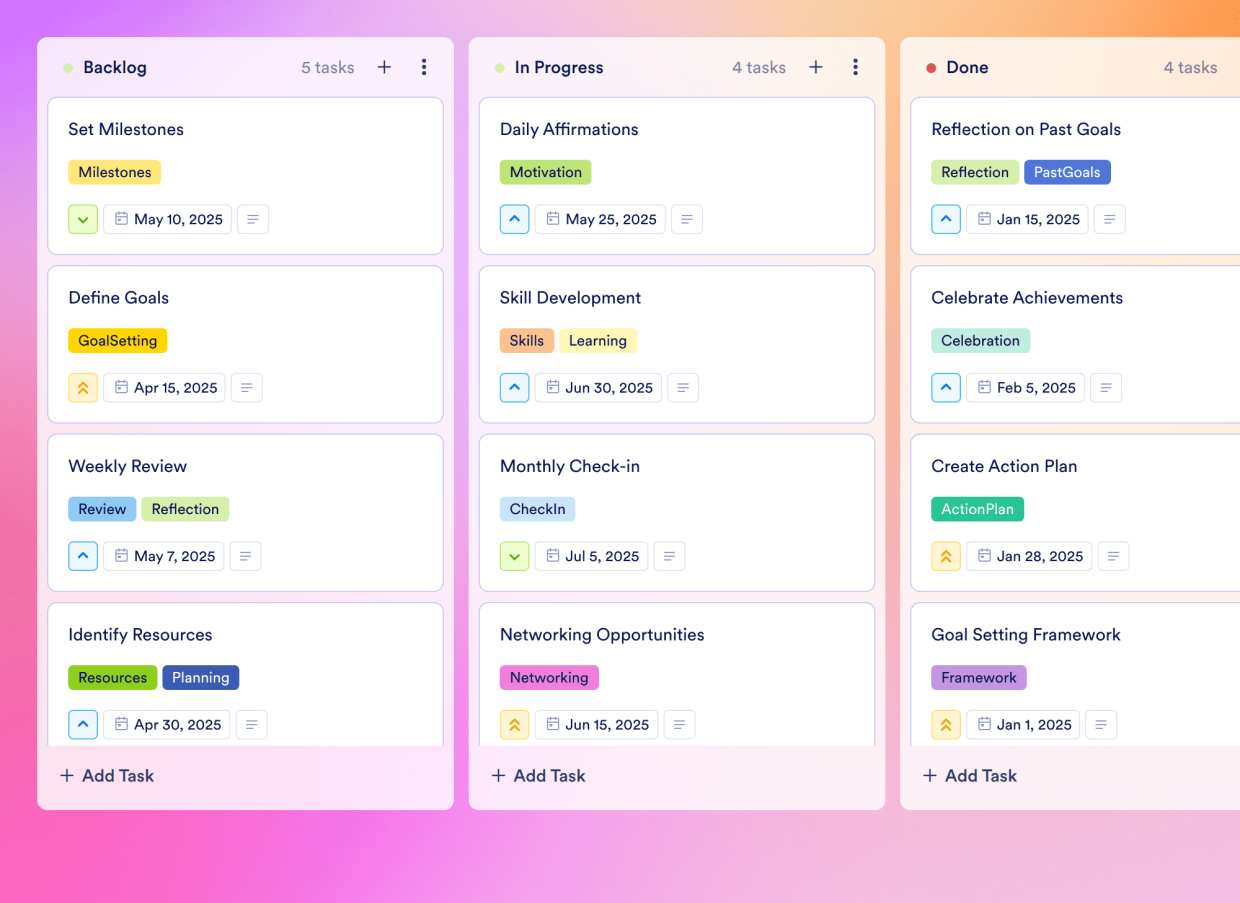Click the calendar icon on Networking Opportunities
This screenshot has width=1240, height=903.
(551, 724)
